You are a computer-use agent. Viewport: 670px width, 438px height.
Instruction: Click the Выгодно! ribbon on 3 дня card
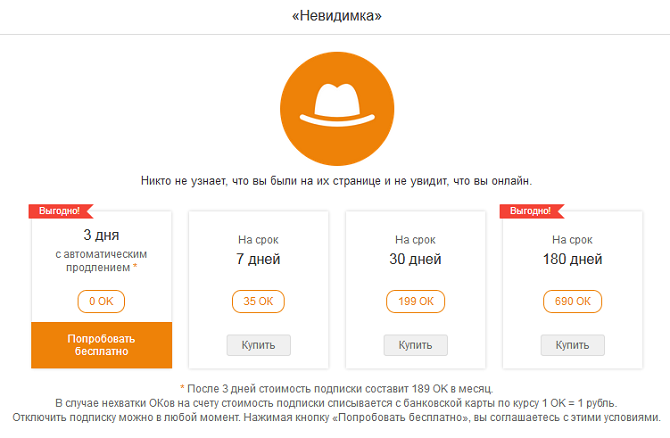click(60, 211)
